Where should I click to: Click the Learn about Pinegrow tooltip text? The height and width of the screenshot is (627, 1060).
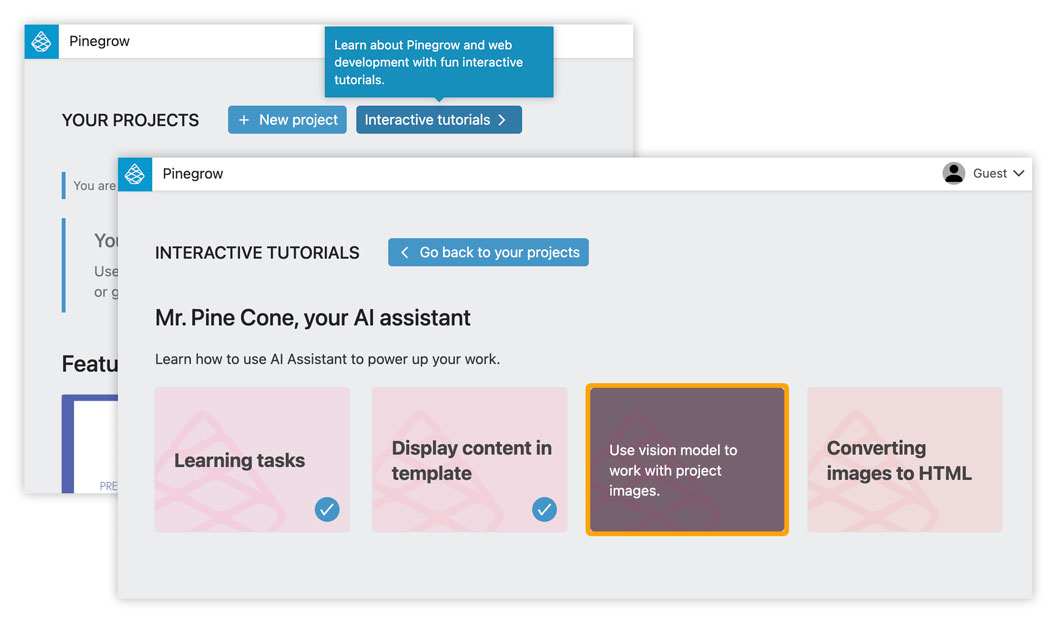click(429, 62)
